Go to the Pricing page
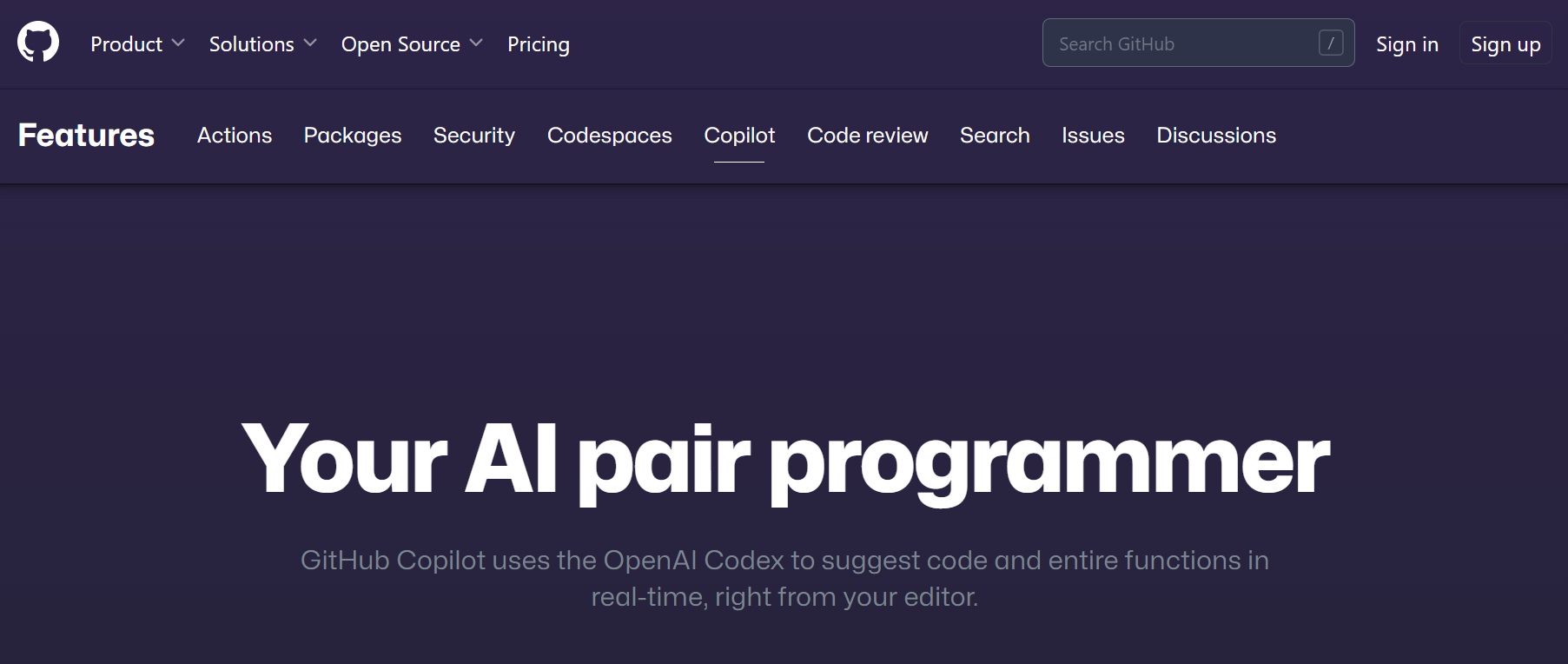 pos(539,44)
